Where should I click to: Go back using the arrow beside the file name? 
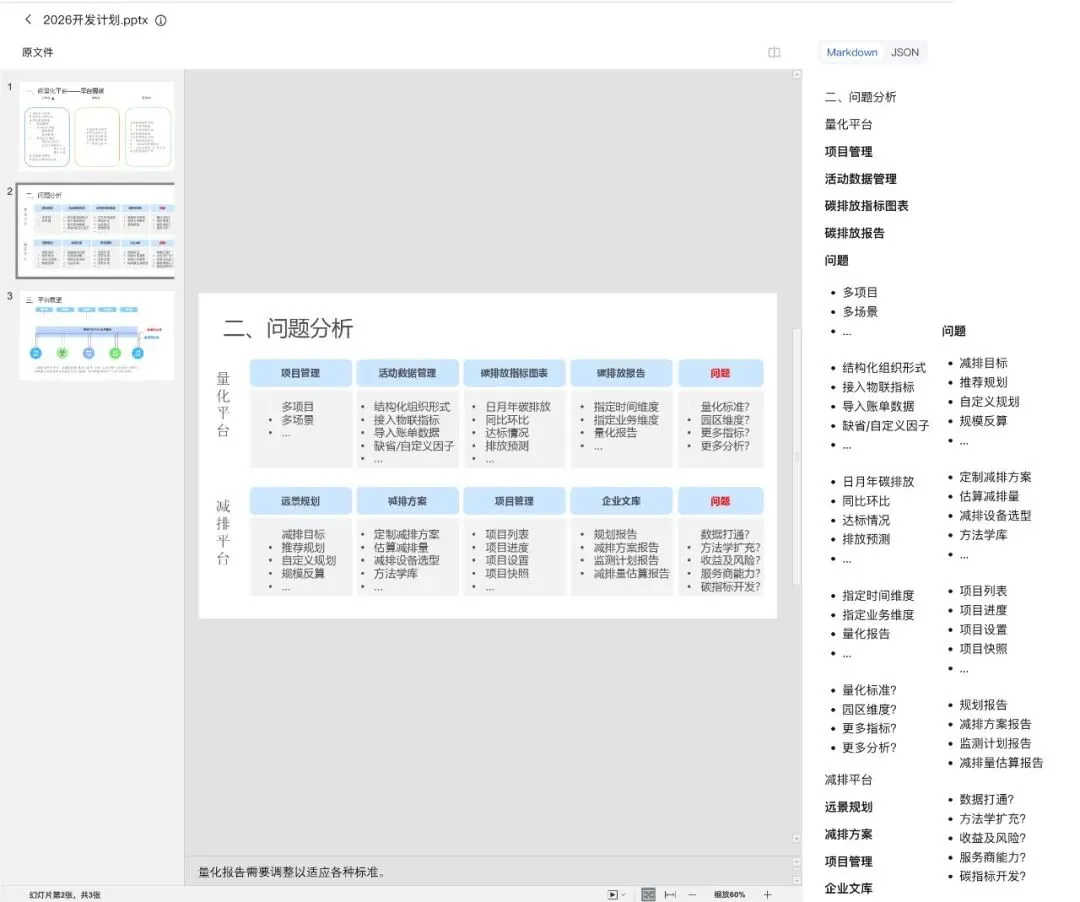tap(28, 19)
